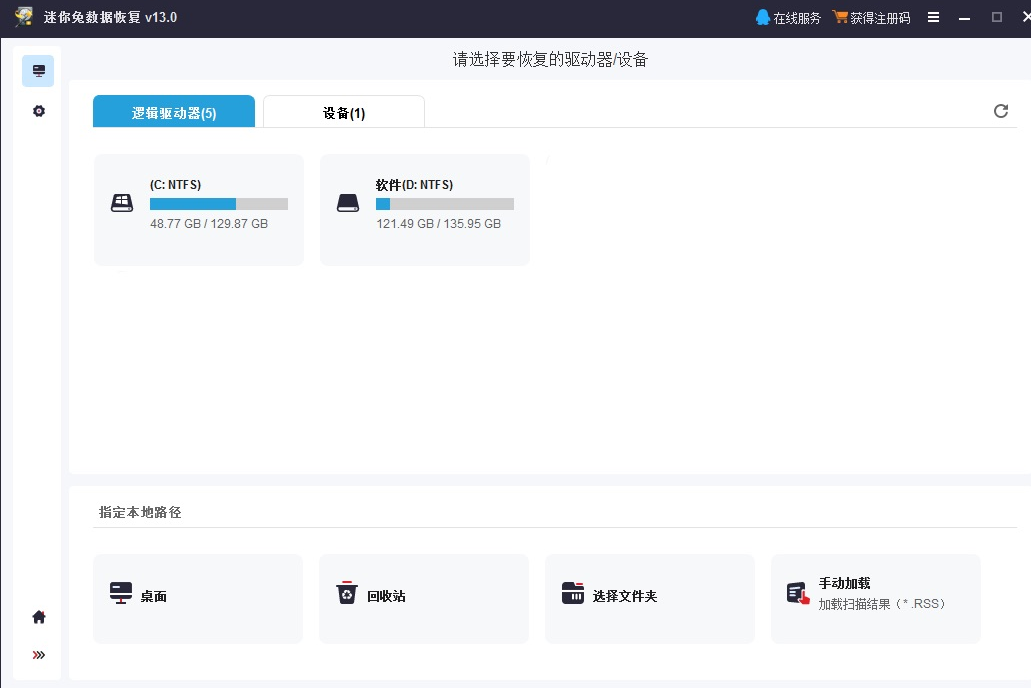Screen dimensions: 1031x688
Task: Open the hamburger menu in title bar
Action: [x=933, y=18]
